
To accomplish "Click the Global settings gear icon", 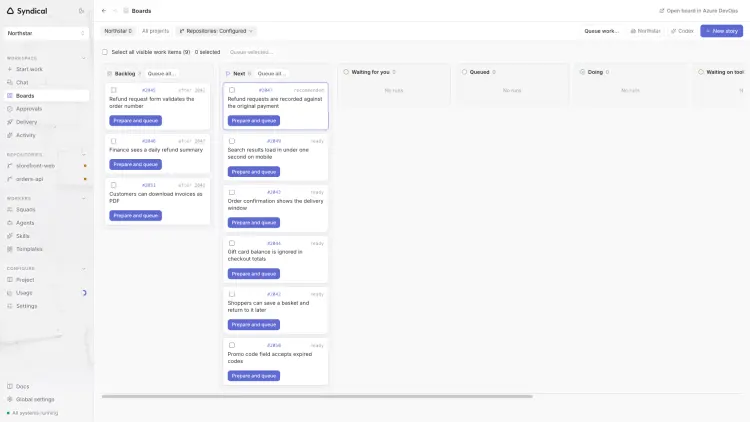I will tap(10, 399).
